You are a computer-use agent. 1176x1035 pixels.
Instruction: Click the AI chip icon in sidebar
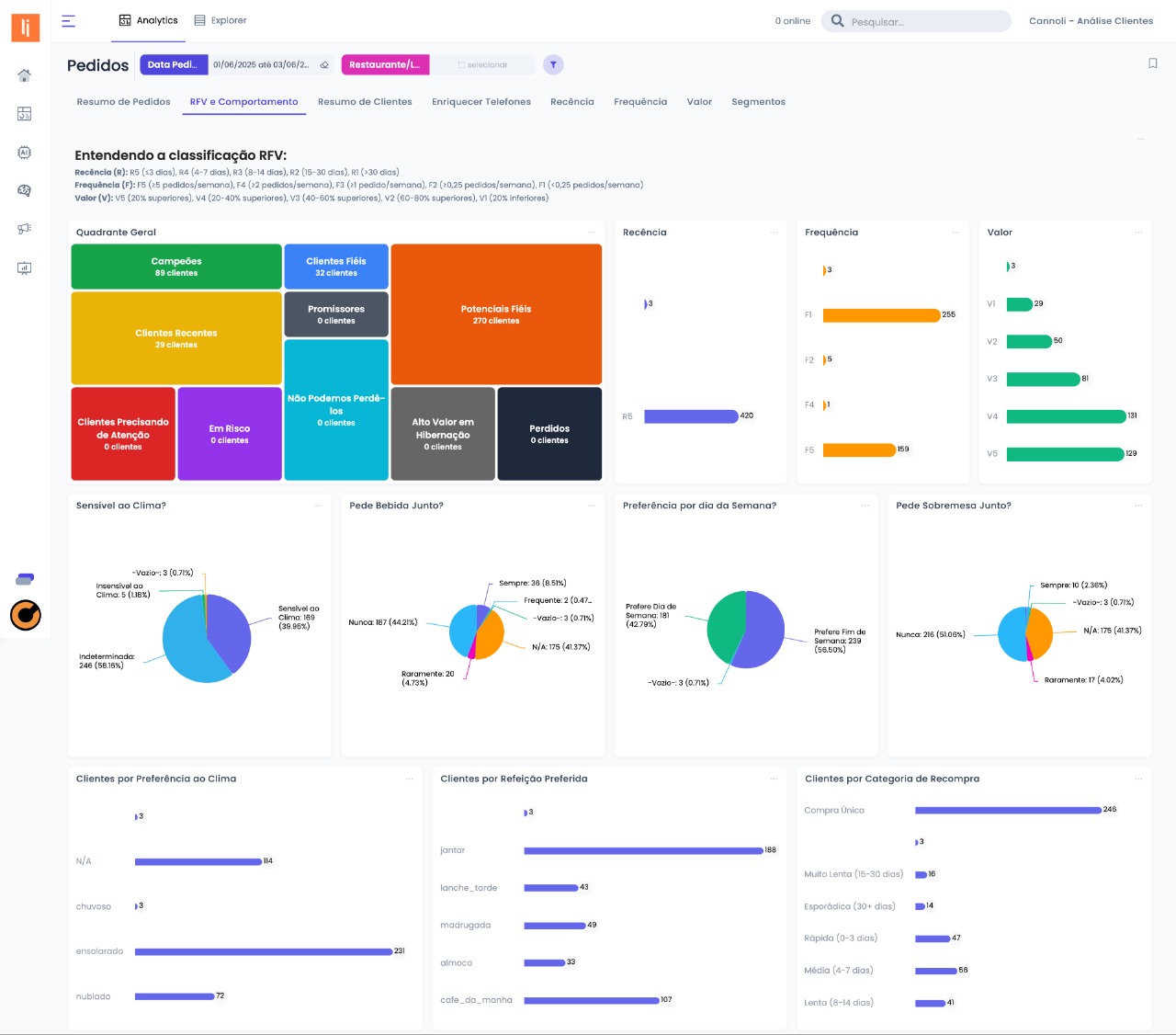point(25,153)
